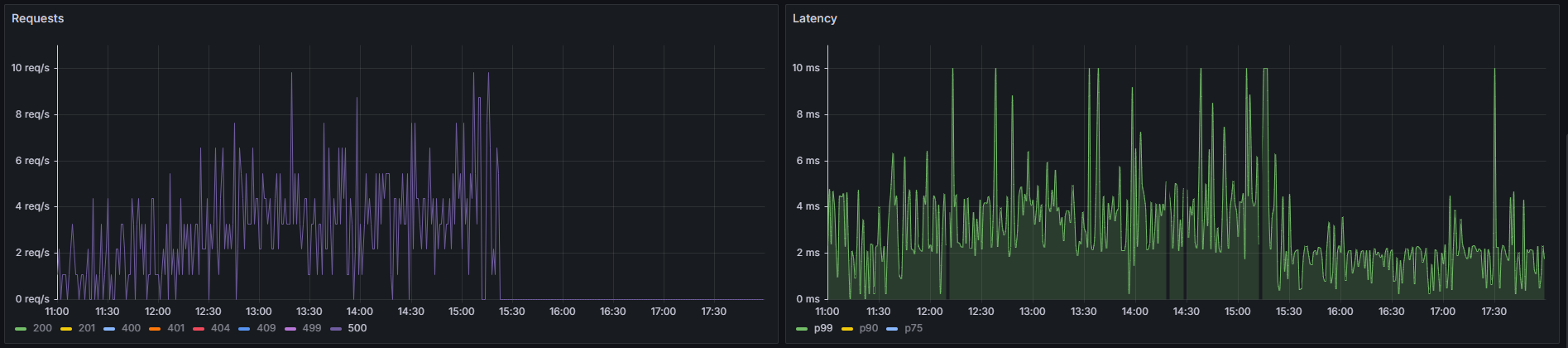Click the green 200 legend color swatch

(21, 329)
